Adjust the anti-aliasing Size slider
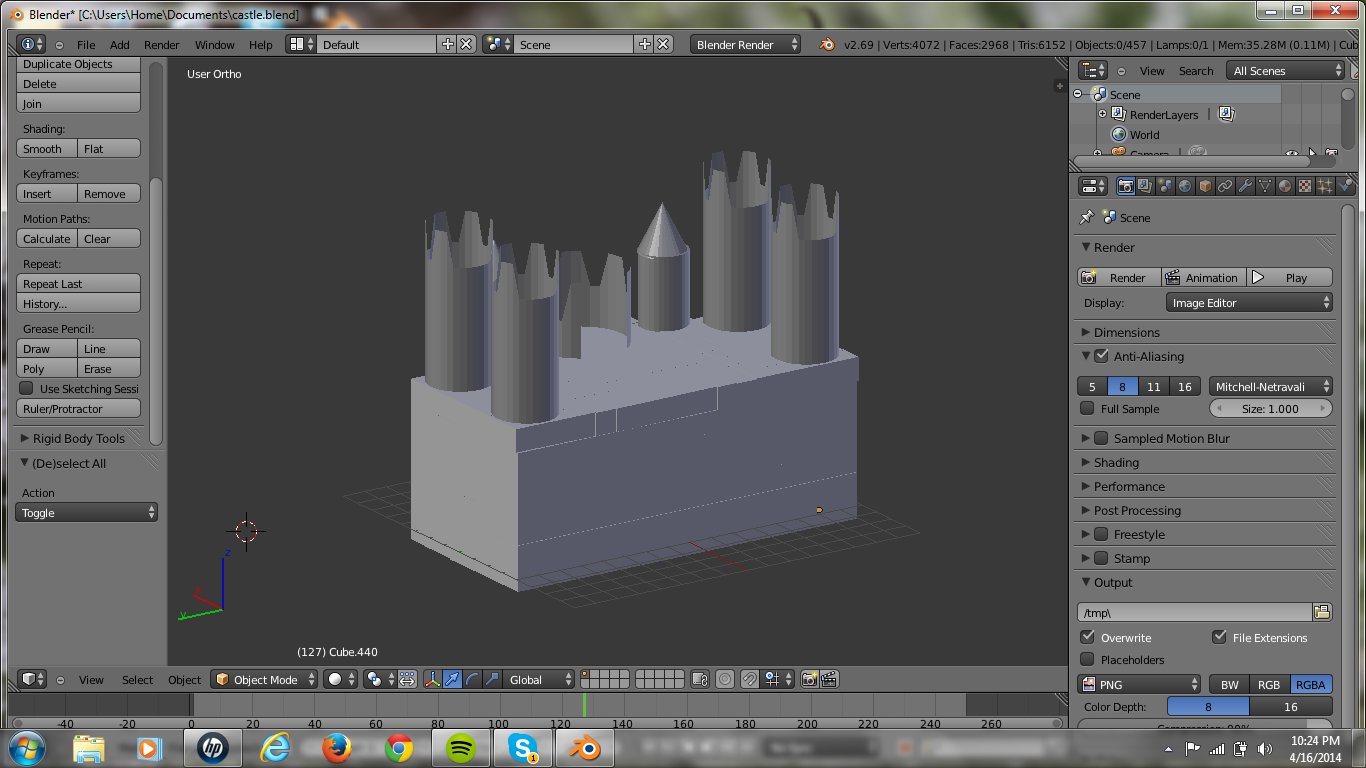The width and height of the screenshot is (1366, 768). click(1271, 408)
